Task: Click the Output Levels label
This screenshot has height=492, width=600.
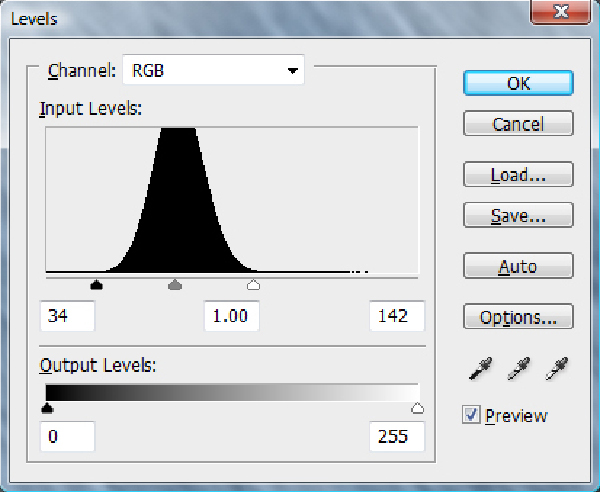Action: [98, 365]
